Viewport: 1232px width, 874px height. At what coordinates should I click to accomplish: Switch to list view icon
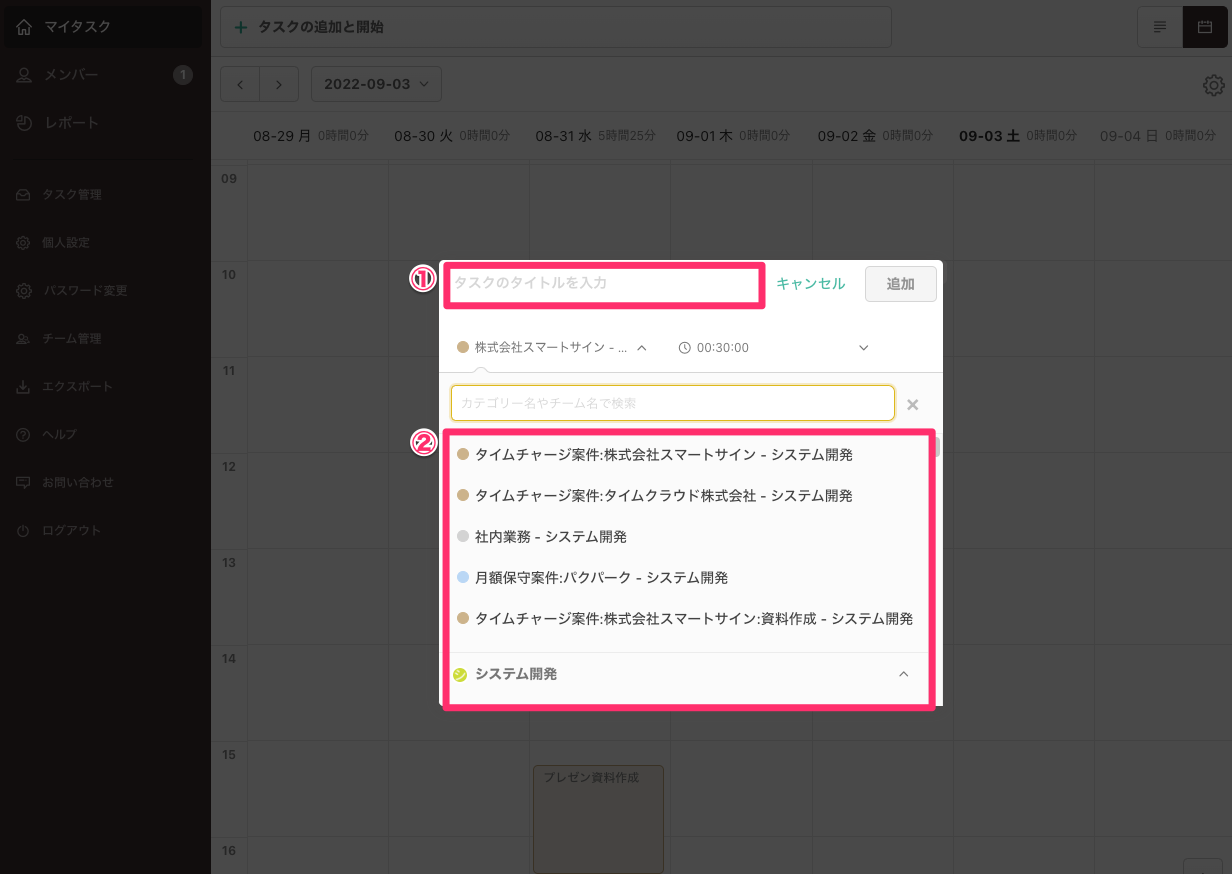pyautogui.click(x=1160, y=27)
